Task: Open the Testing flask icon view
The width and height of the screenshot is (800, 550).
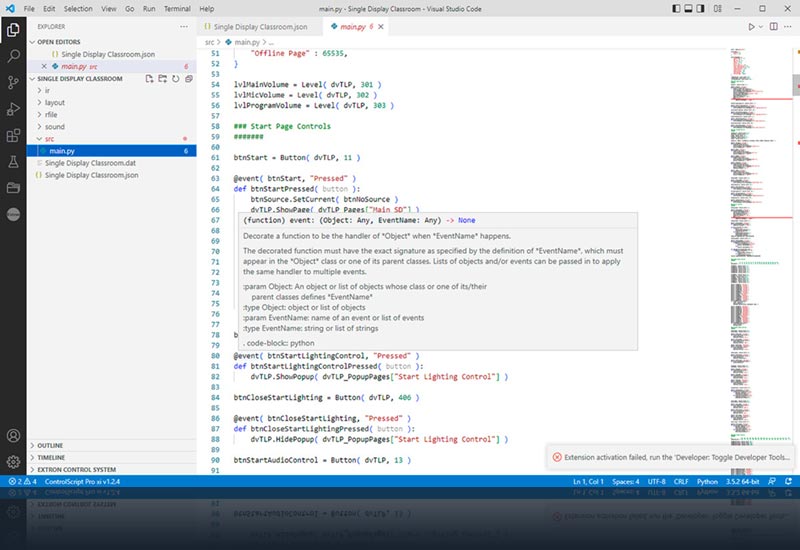Action: [x=13, y=161]
